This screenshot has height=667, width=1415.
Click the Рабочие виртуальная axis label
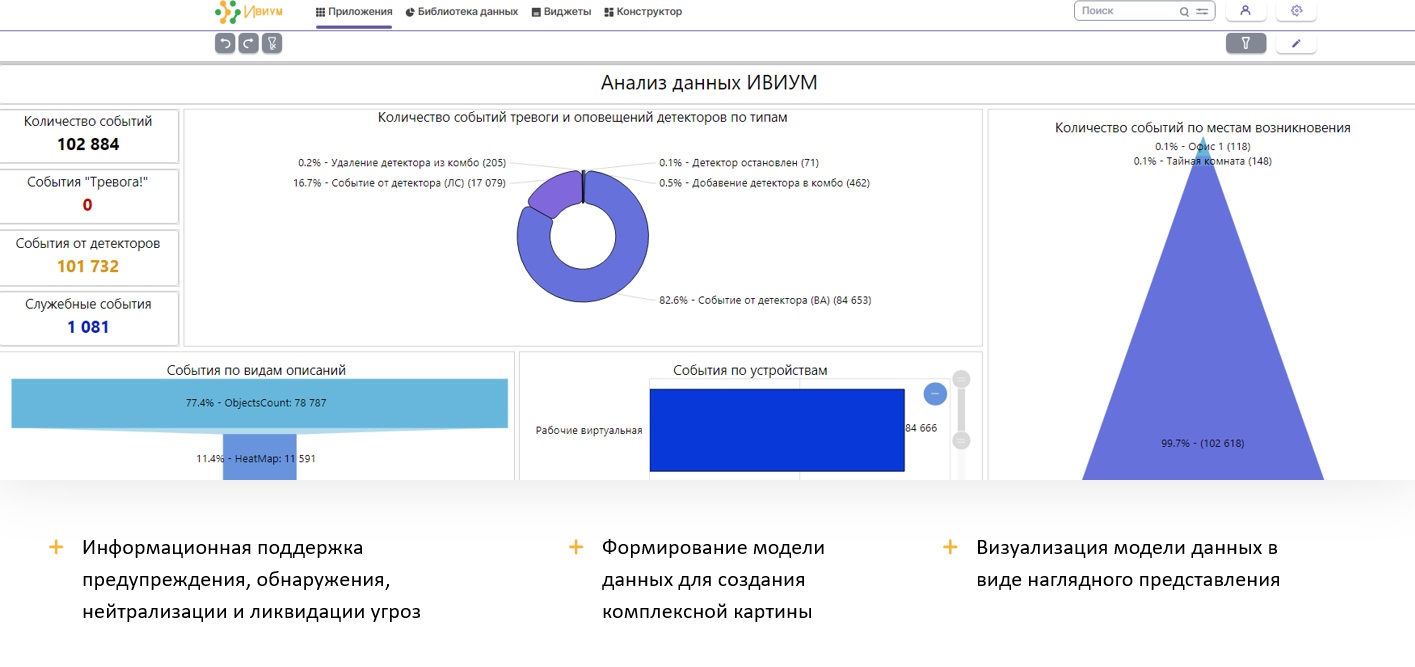pyautogui.click(x=589, y=430)
